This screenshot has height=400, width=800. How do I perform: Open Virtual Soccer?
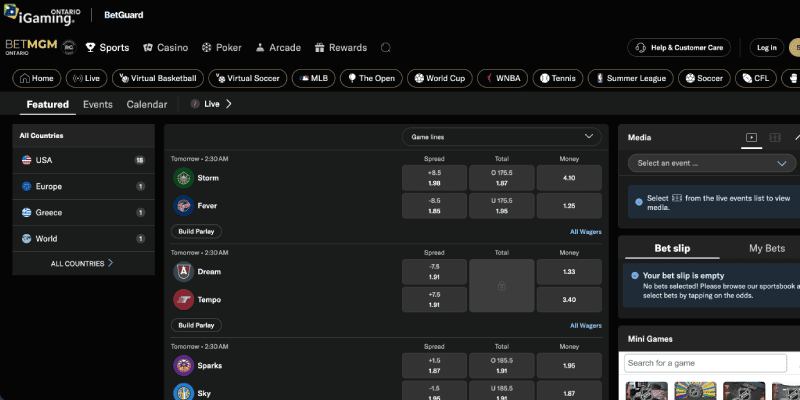(x=247, y=79)
